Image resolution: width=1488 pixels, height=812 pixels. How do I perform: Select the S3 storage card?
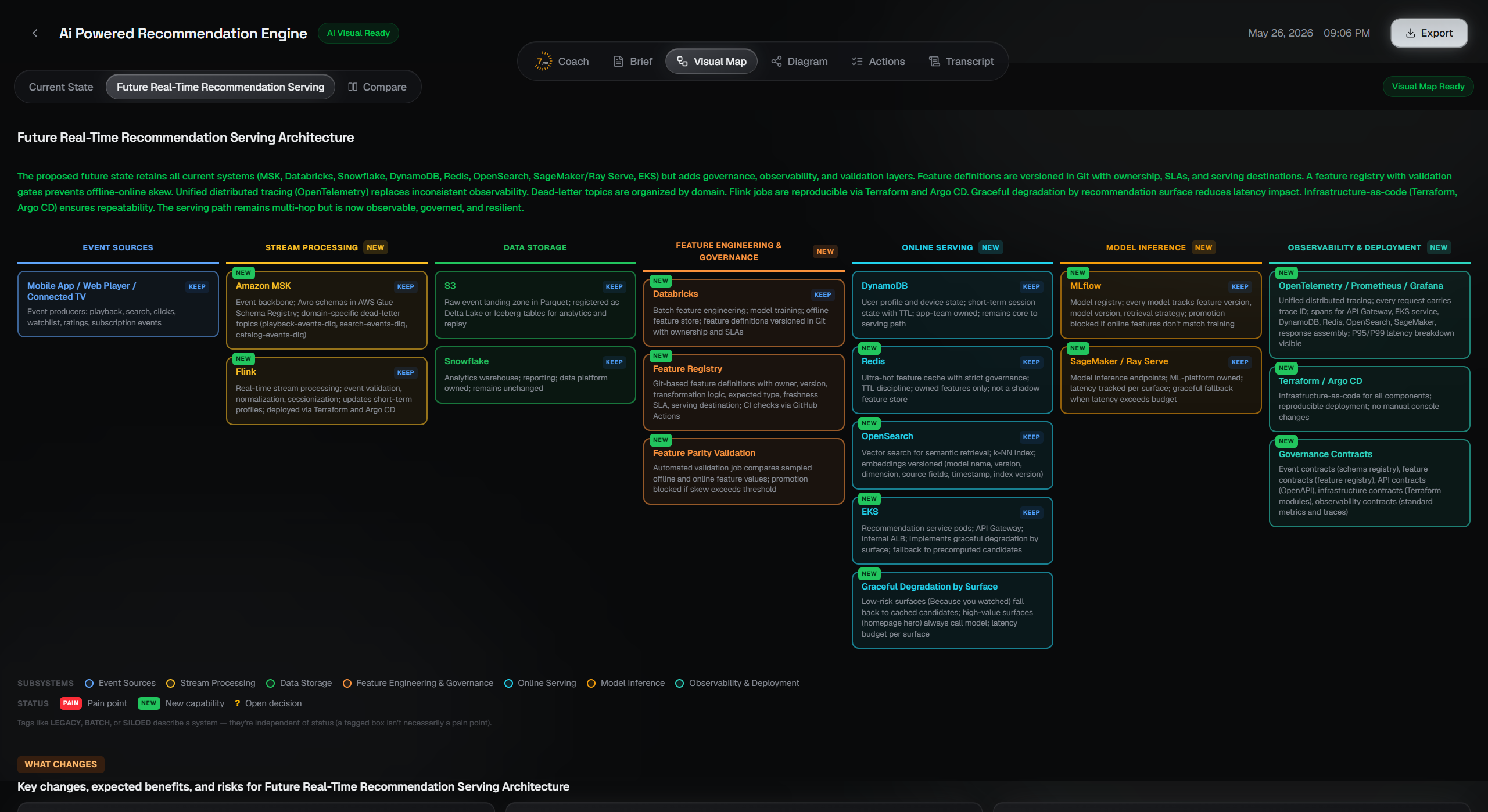[x=535, y=305]
